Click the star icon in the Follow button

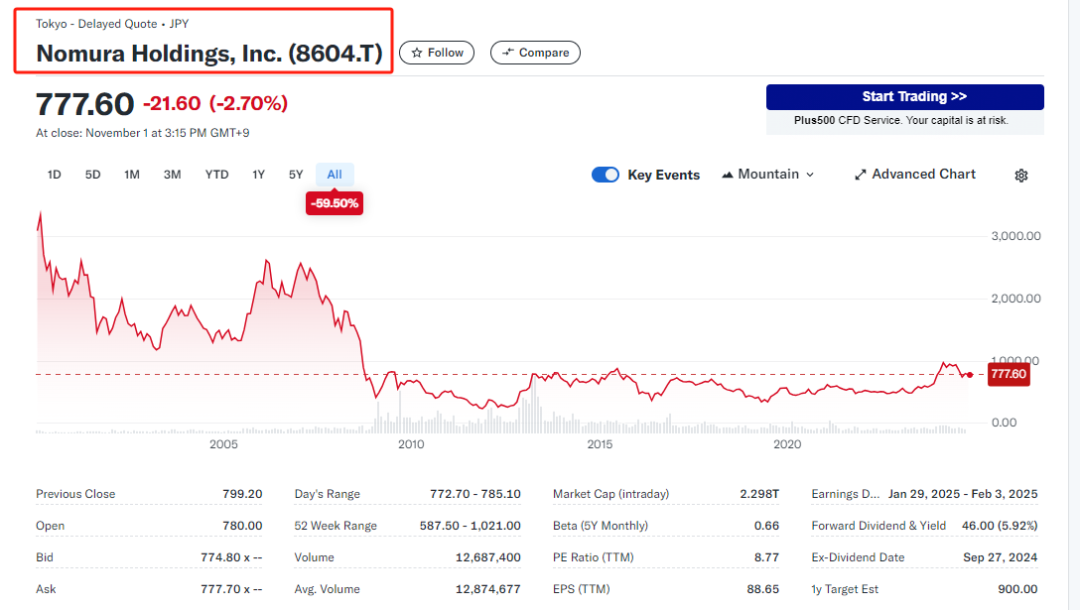417,53
